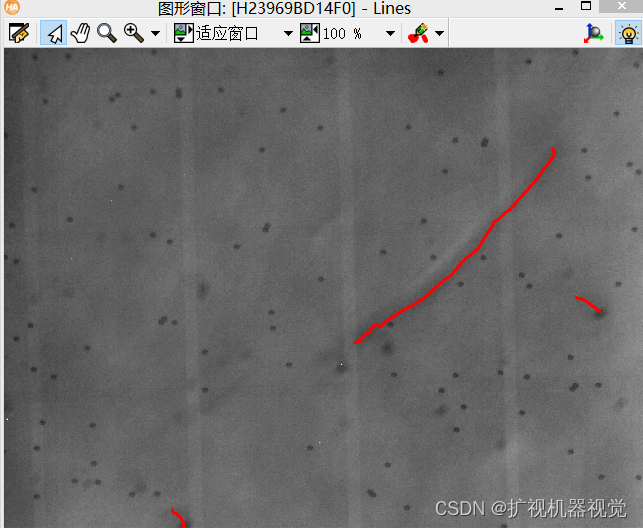643x528 pixels.
Task: Expand the 适应窗口 dropdown arrow
Action: click(x=288, y=33)
